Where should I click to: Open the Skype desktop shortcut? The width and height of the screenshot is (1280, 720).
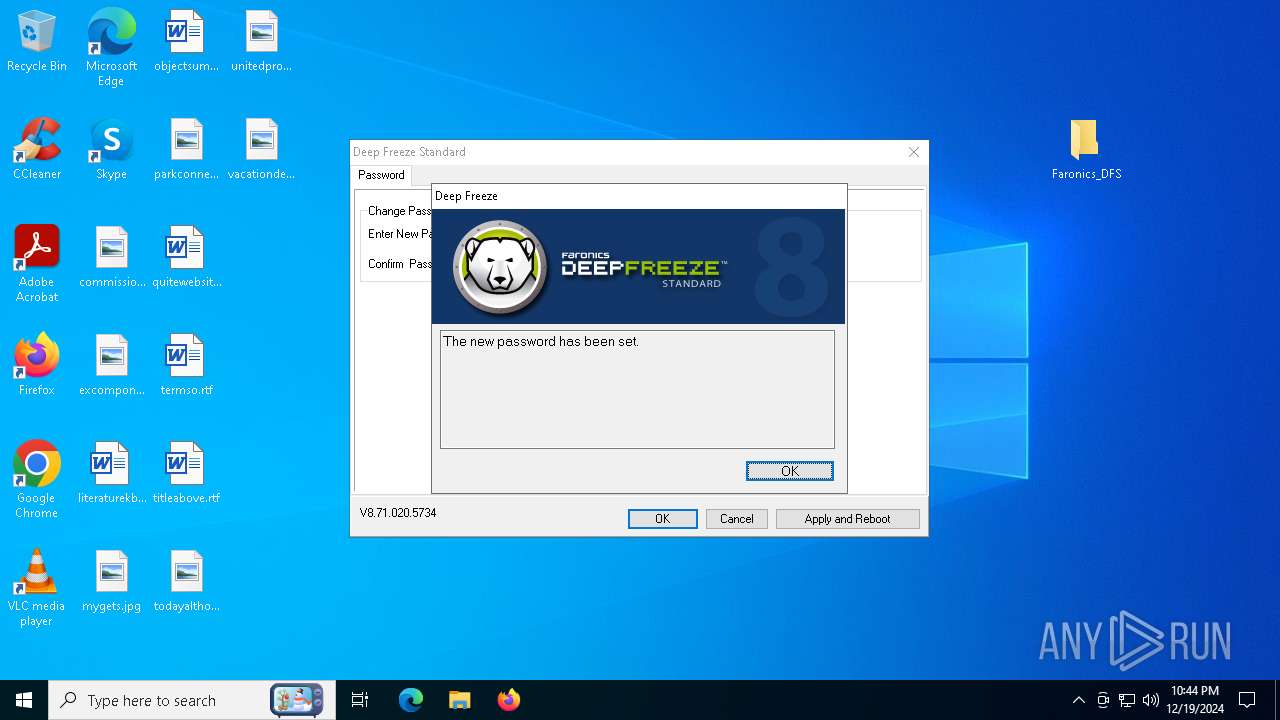tap(111, 150)
